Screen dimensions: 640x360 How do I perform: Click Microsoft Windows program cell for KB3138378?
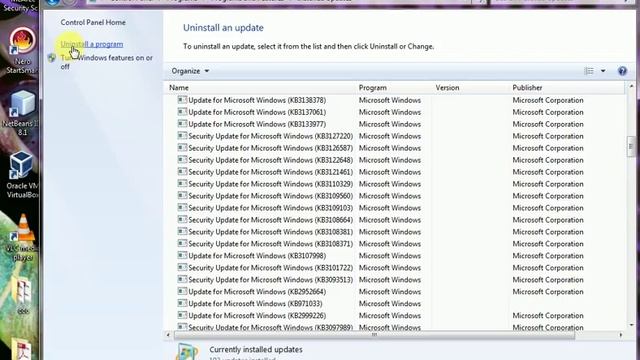click(390, 100)
